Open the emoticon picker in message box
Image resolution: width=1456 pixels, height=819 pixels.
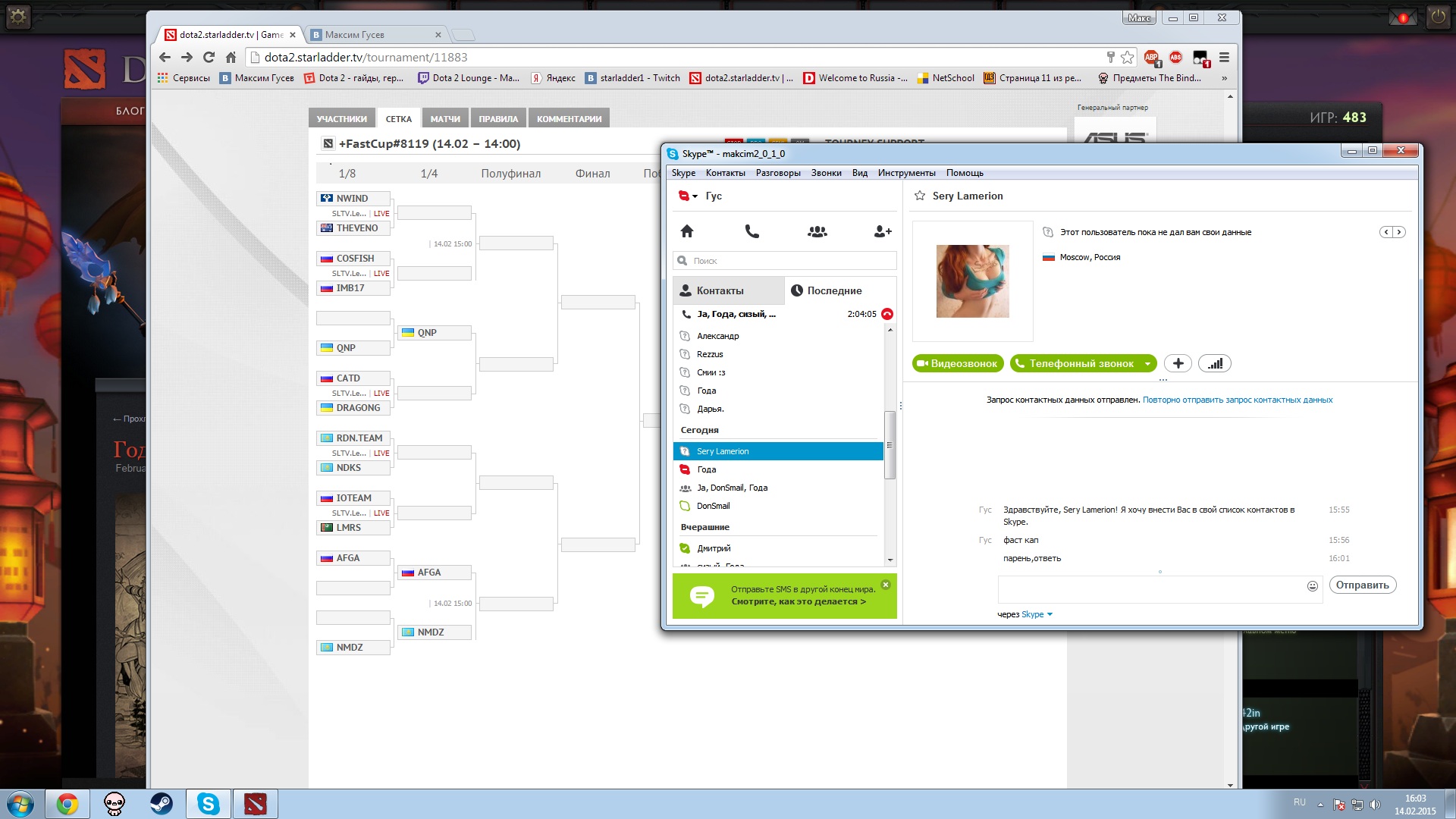tap(1312, 585)
